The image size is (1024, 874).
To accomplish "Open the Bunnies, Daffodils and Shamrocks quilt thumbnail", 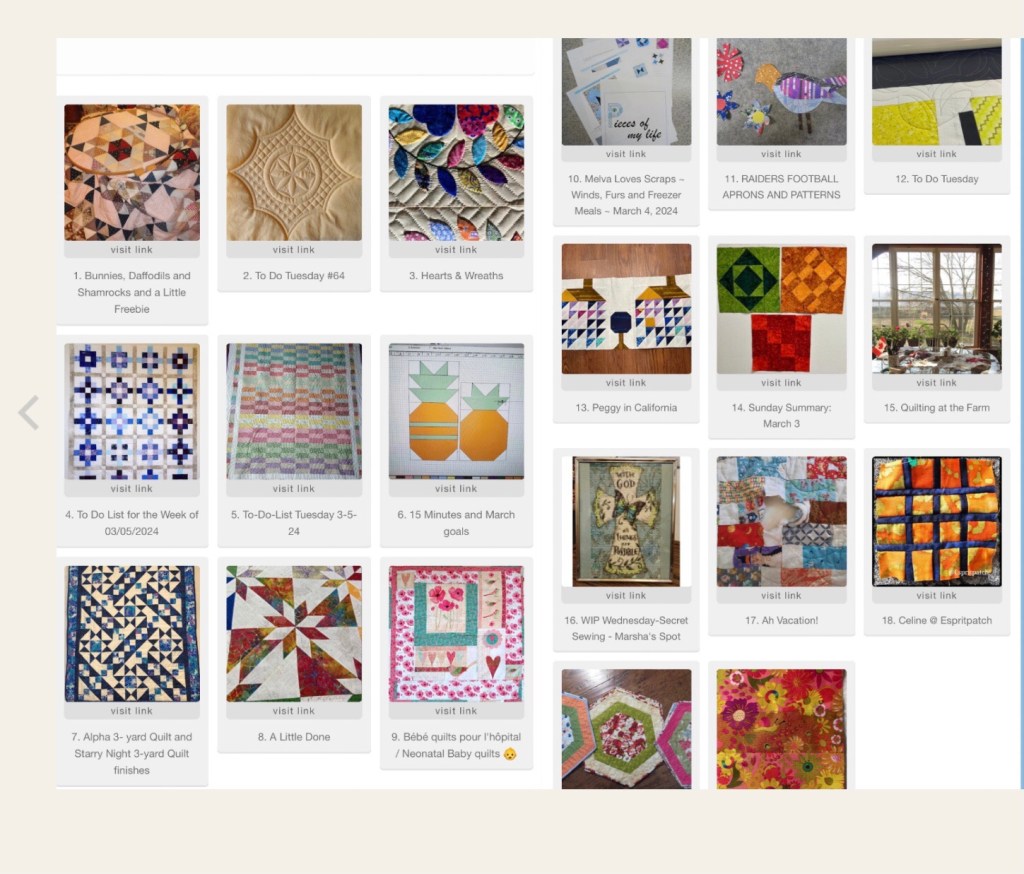I will point(132,172).
